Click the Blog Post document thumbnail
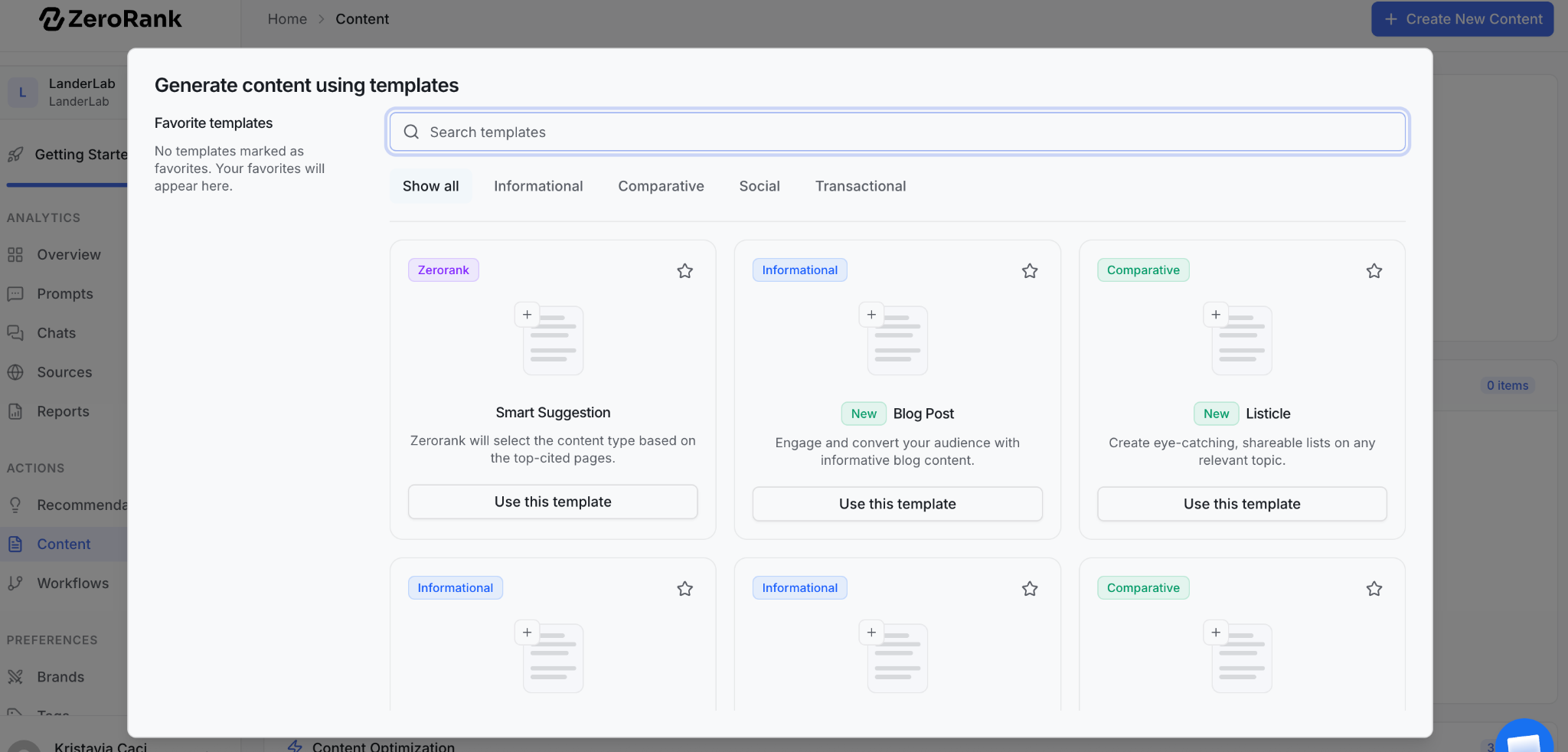 pos(893,338)
